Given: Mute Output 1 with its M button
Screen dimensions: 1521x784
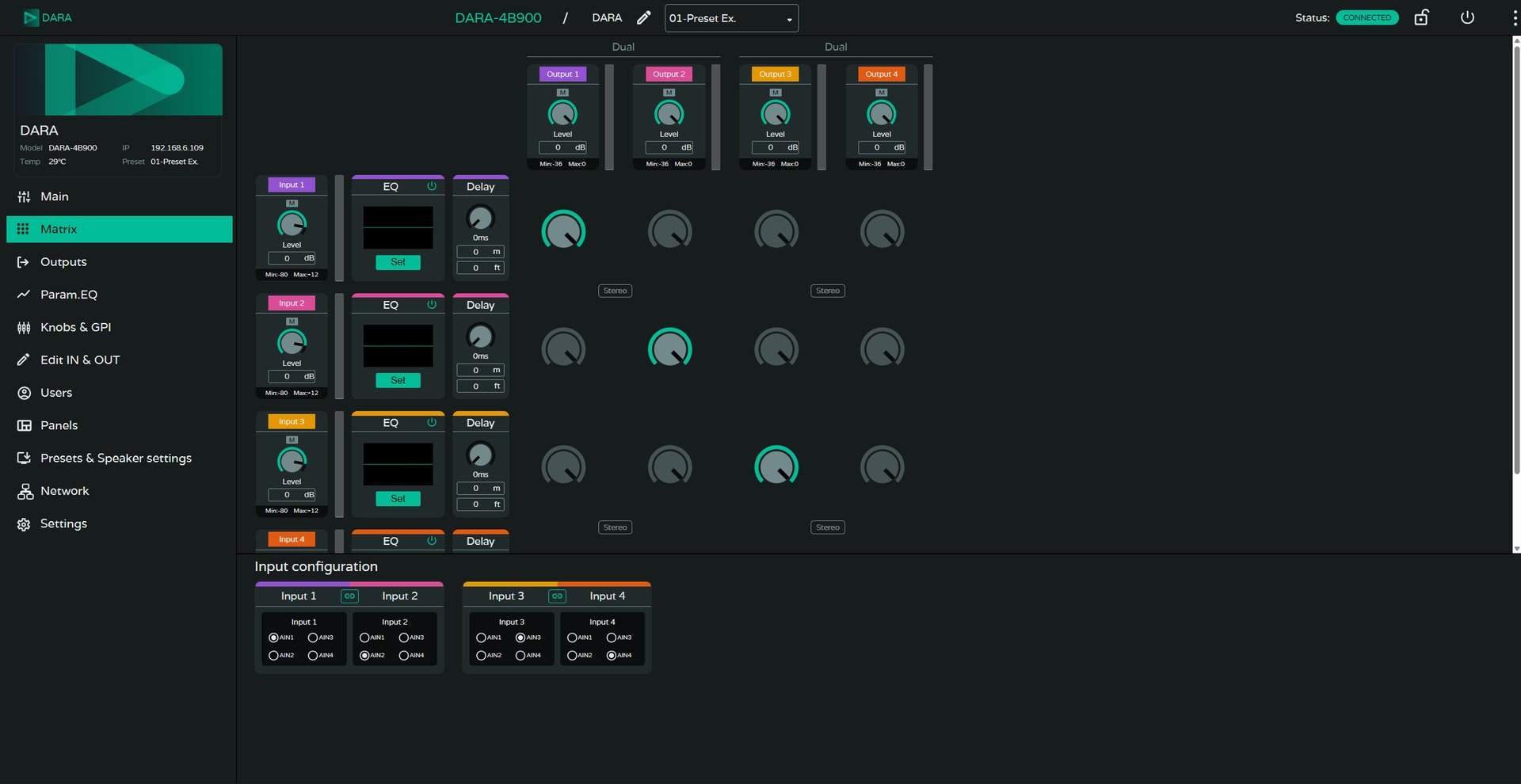Looking at the screenshot, I should pyautogui.click(x=562, y=93).
